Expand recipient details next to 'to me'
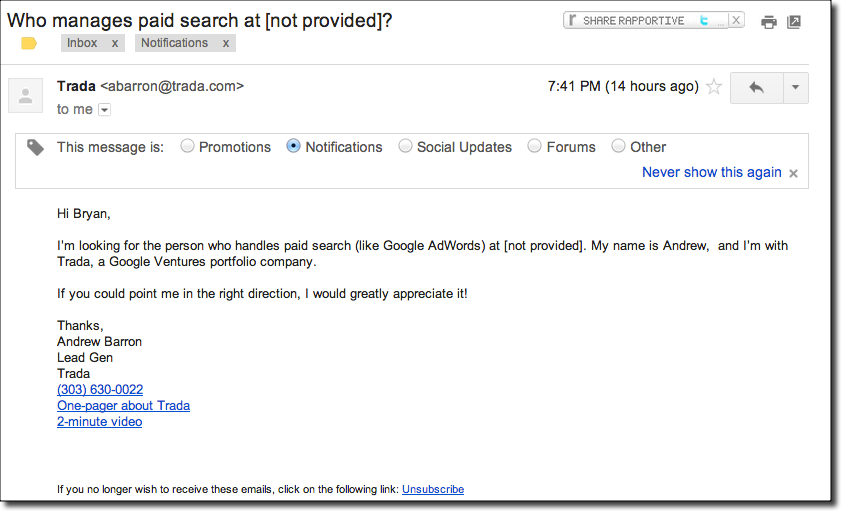The width and height of the screenshot is (841, 511). pos(104,110)
